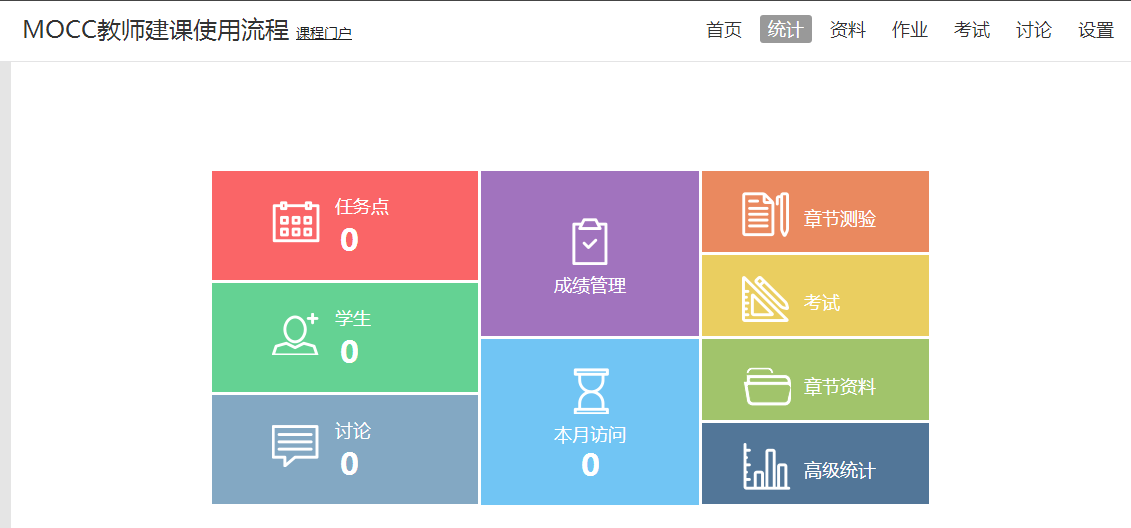The width and height of the screenshot is (1131, 528).
Task: Open 章节资料 from the green tile label
Action: 840,387
